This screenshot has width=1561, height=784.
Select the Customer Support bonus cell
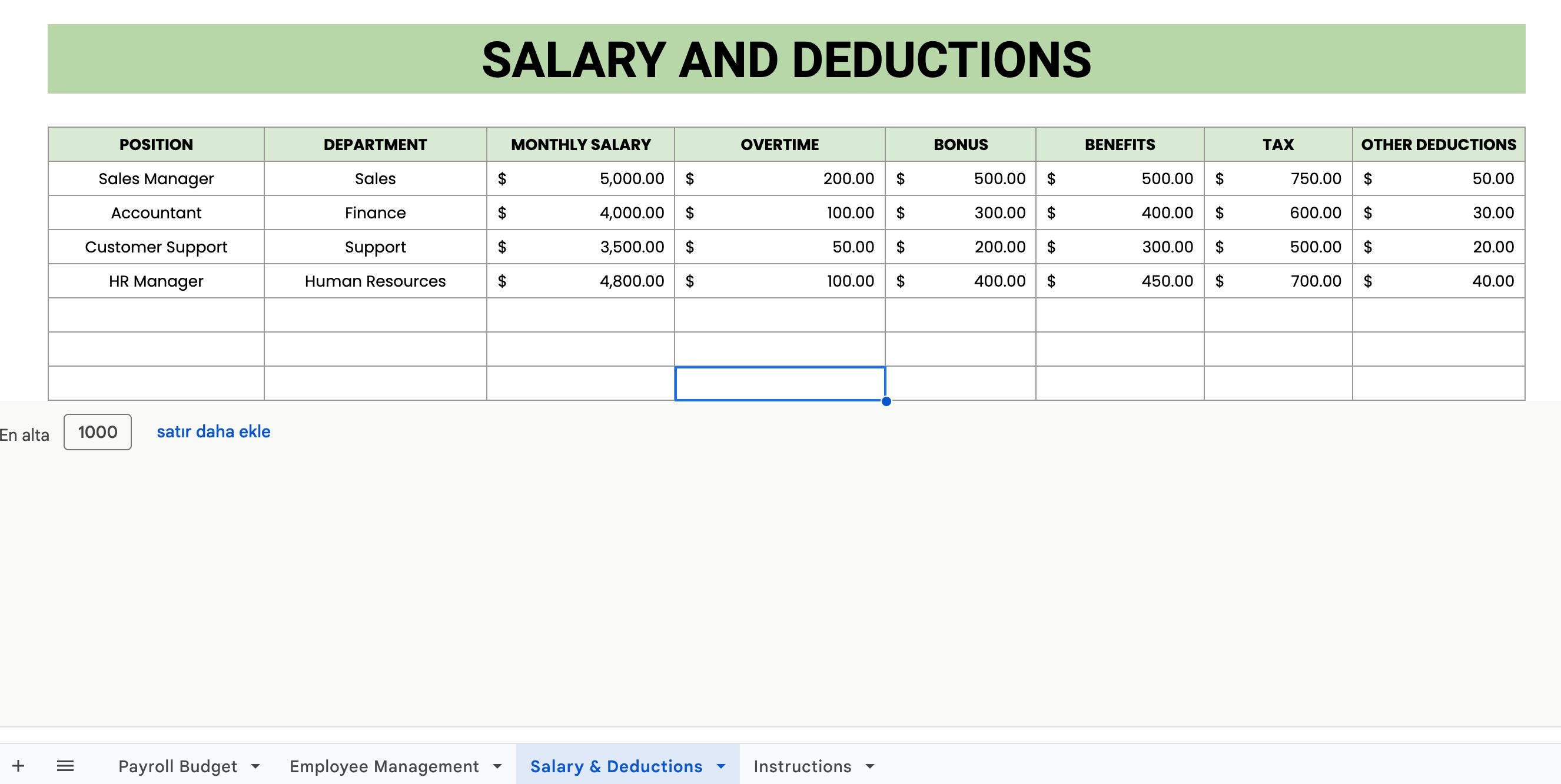point(961,247)
